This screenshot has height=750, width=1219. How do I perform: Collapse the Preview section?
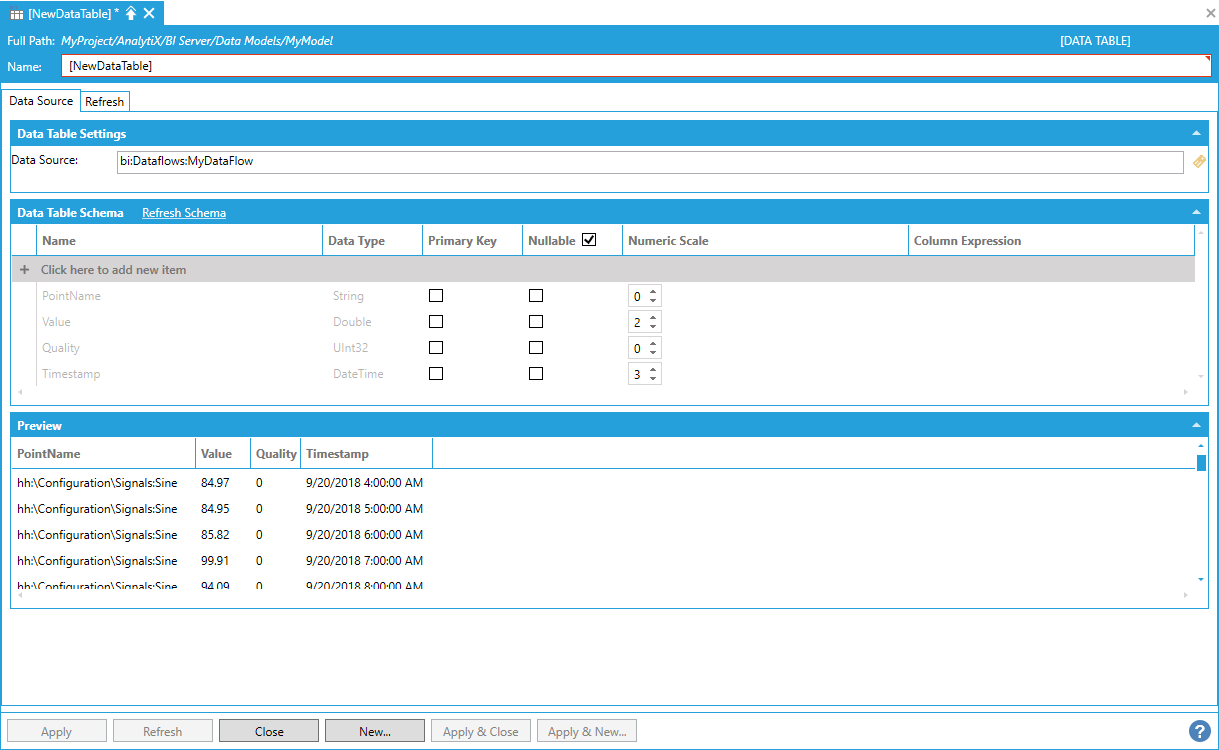(1195, 425)
